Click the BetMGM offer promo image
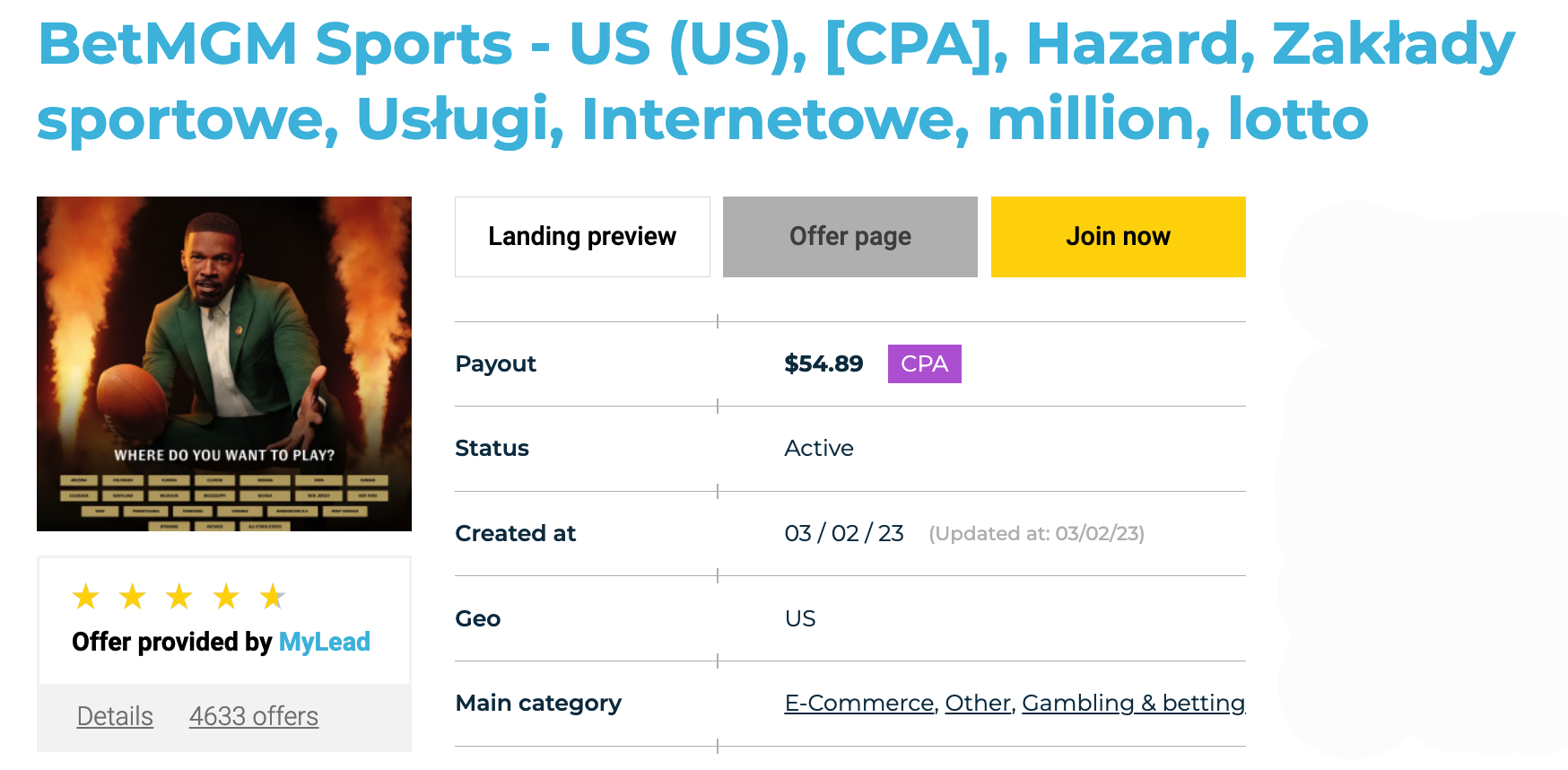This screenshot has width=1568, height=770. (x=224, y=363)
